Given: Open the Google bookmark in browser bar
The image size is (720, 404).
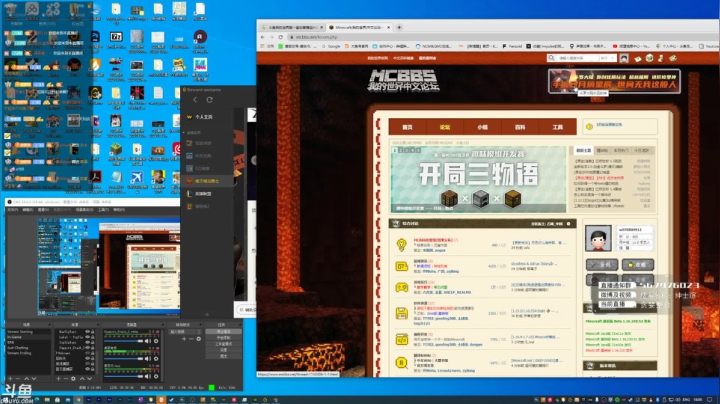Looking at the screenshot, I should pos(331,46).
